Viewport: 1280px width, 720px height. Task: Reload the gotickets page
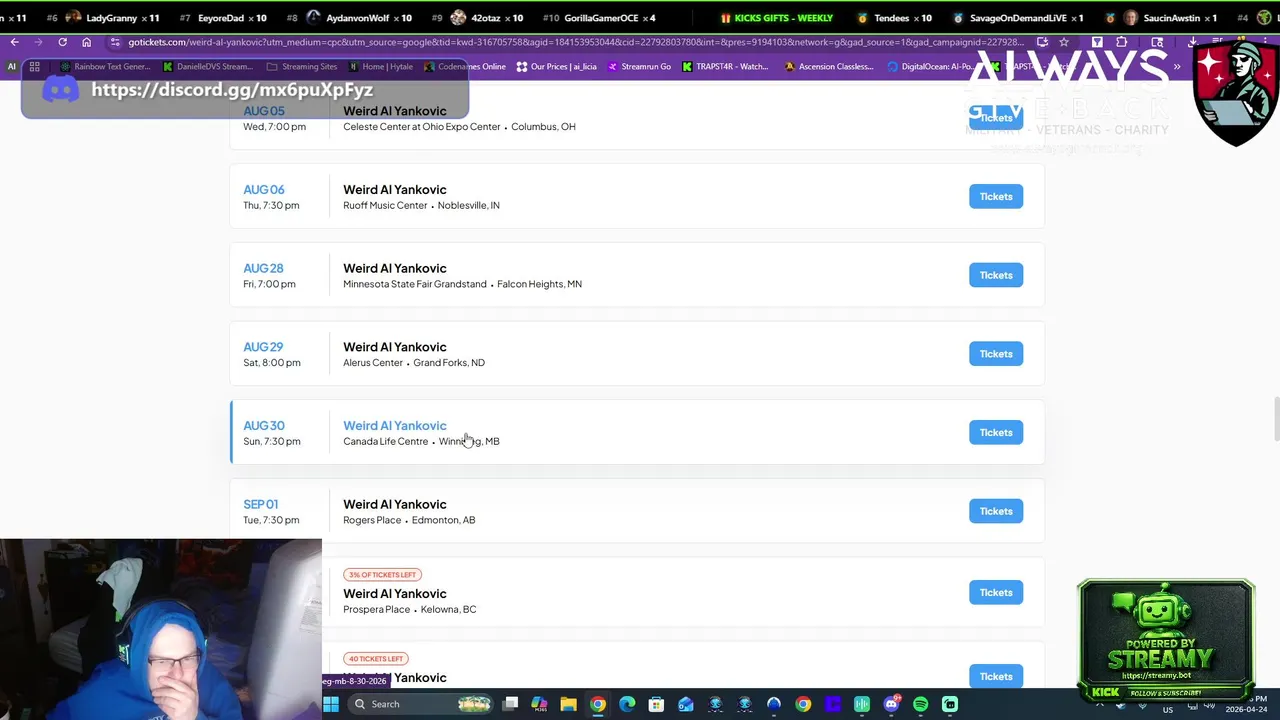pyautogui.click(x=62, y=42)
